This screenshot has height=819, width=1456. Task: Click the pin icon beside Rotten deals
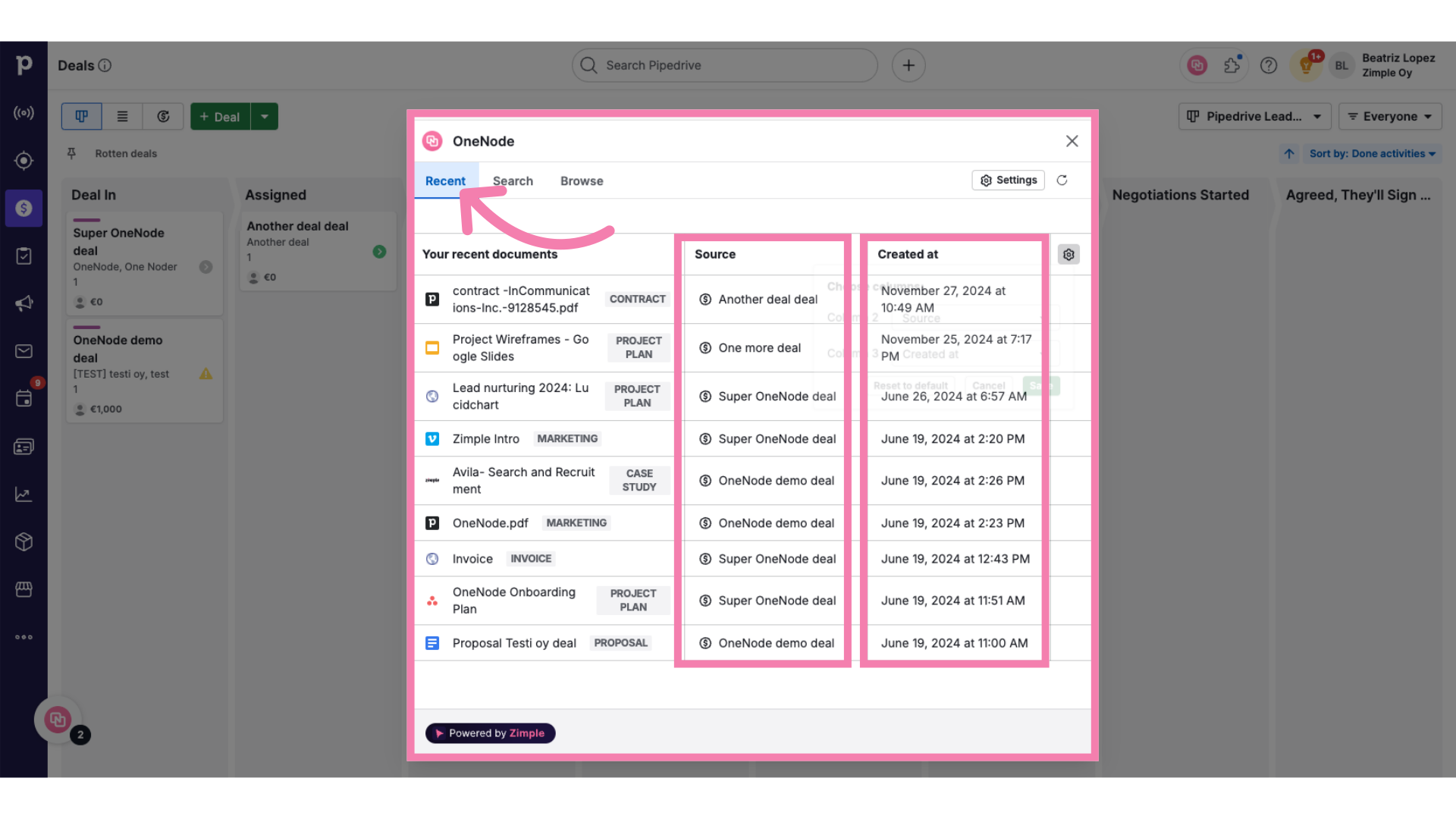click(71, 153)
